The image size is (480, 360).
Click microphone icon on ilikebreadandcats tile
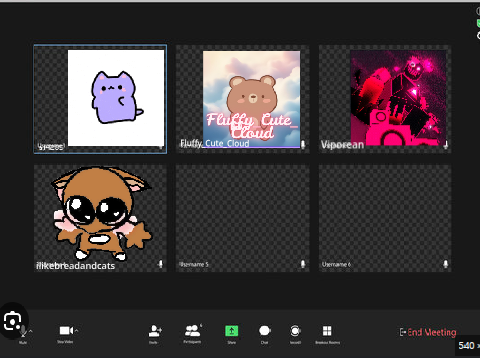160,264
